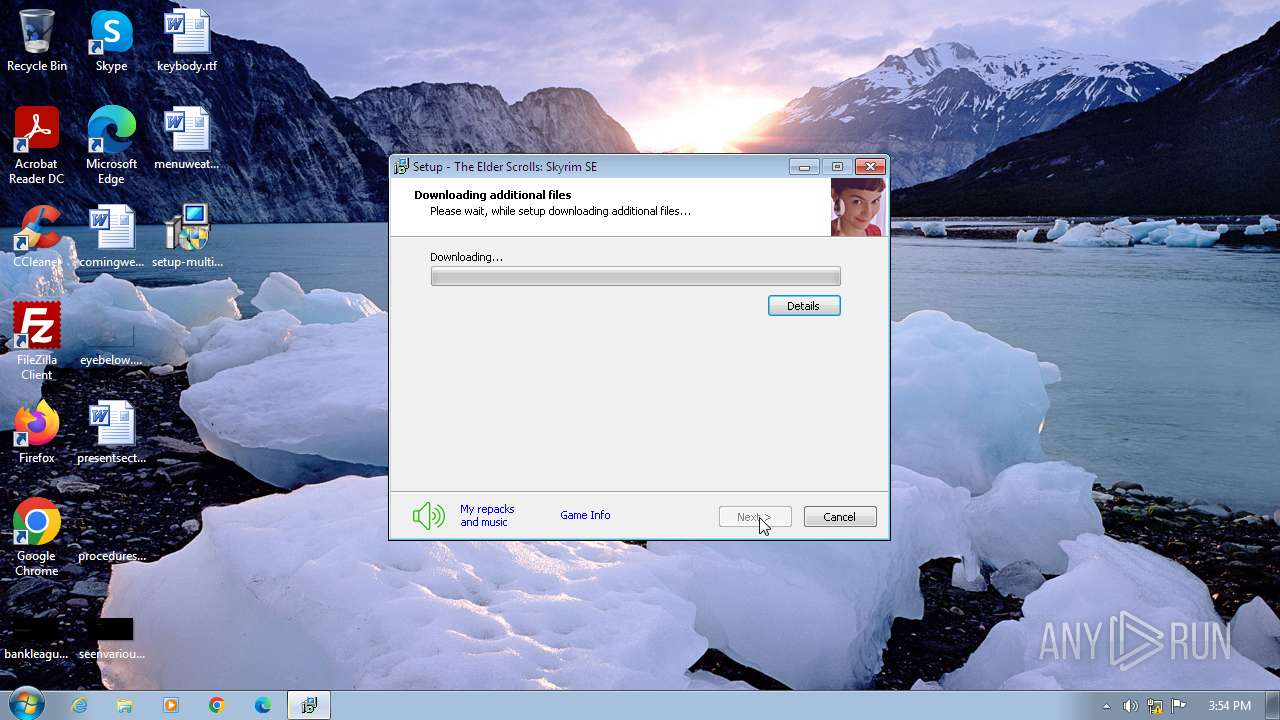The height and width of the screenshot is (720, 1280).
Task: Click the installer portrait thumbnail
Action: 858,207
